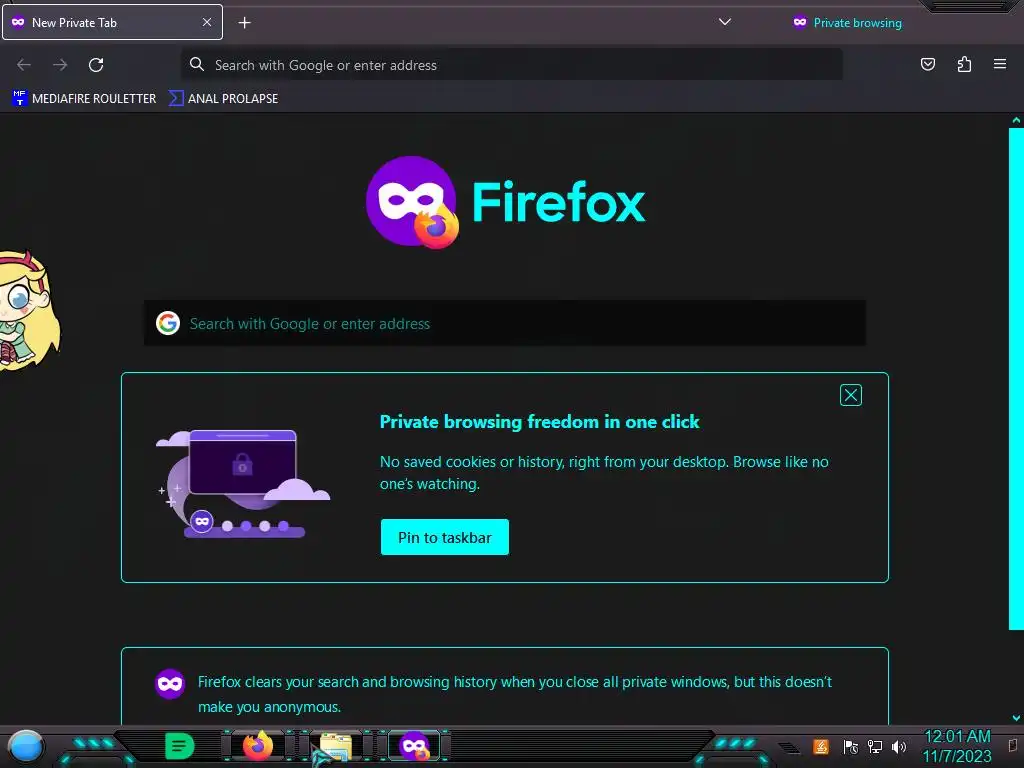Go forward with the forward arrow
Viewport: 1024px width, 768px height.
[x=60, y=65]
